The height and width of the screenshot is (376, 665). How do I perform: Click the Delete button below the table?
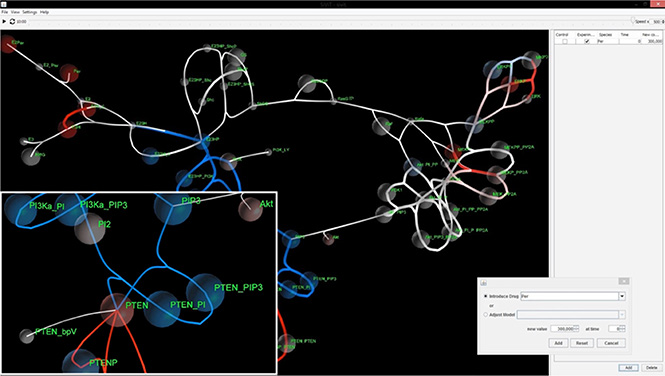click(652, 368)
